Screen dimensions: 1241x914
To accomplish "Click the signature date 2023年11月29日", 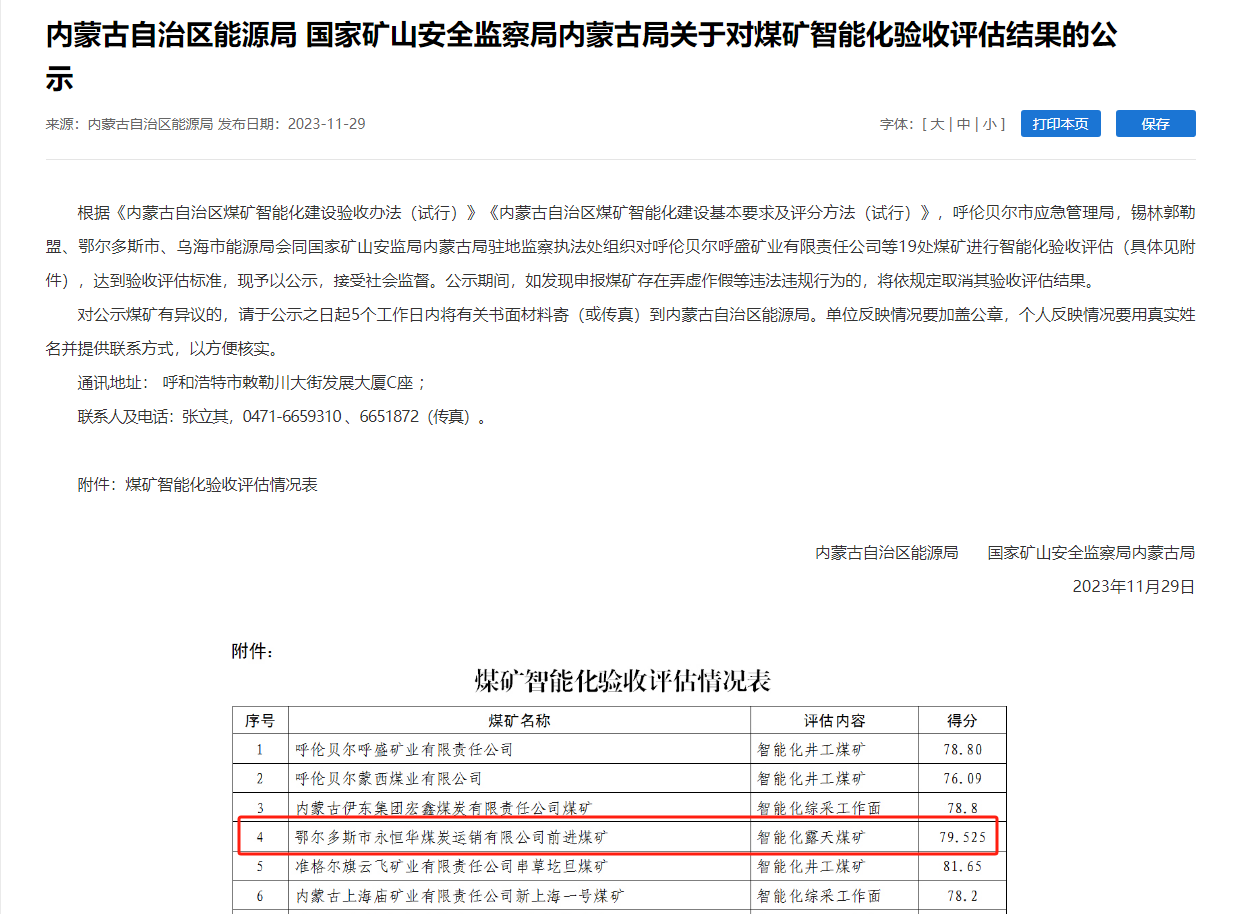I will pos(1133,586).
